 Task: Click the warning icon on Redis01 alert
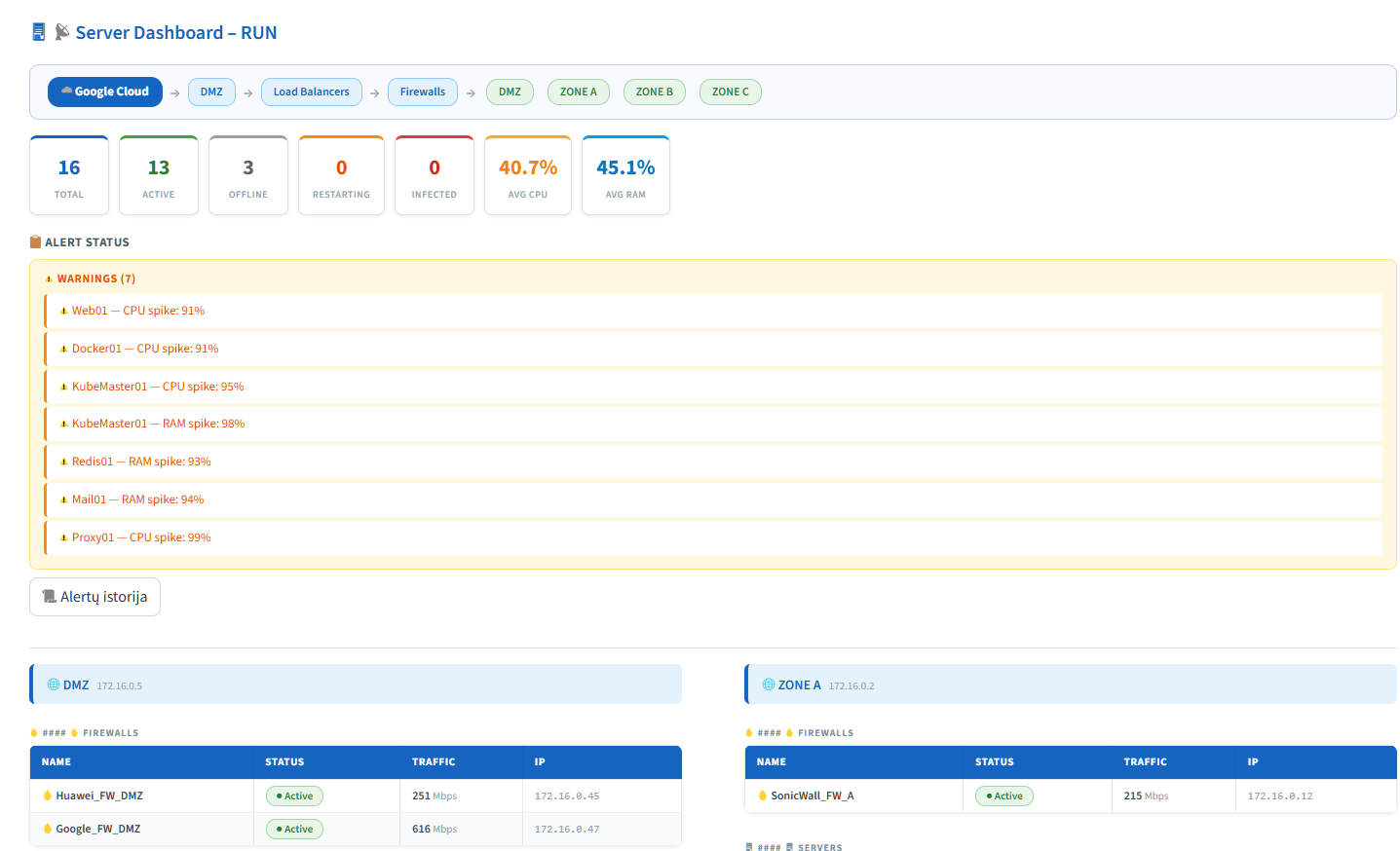[x=64, y=462]
